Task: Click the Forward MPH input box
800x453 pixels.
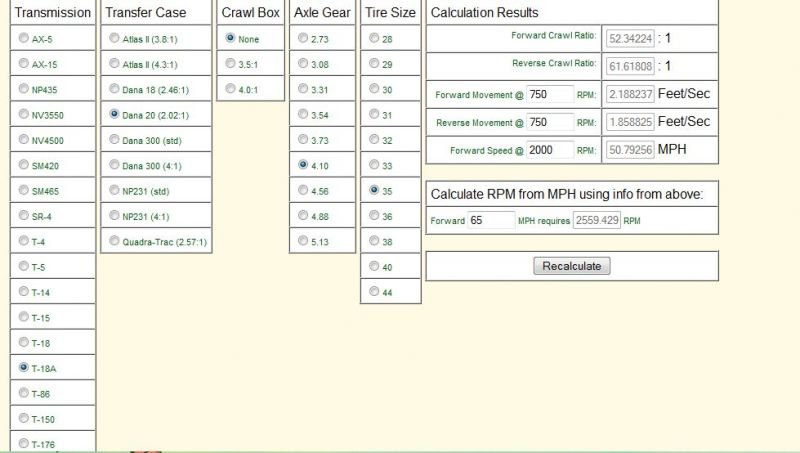Action: coord(491,219)
